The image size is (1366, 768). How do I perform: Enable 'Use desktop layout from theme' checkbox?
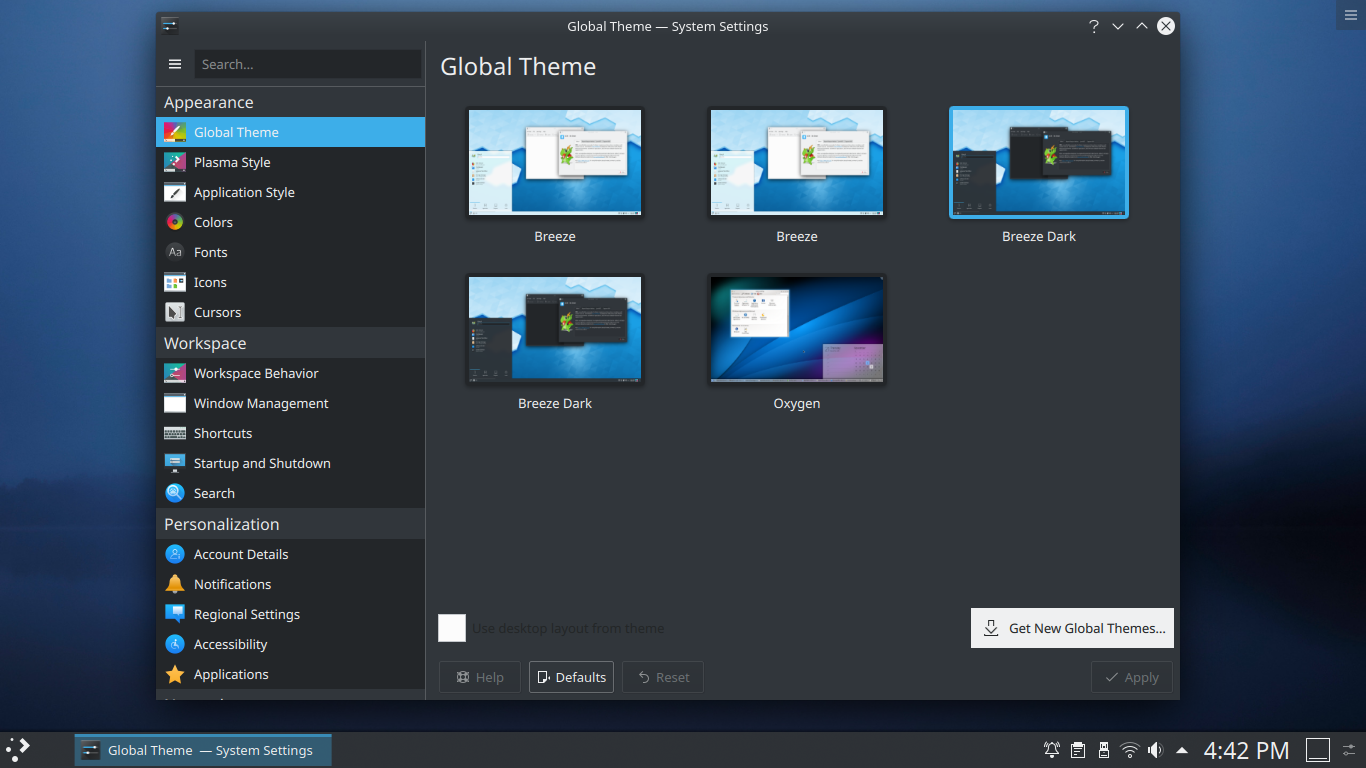click(x=452, y=628)
